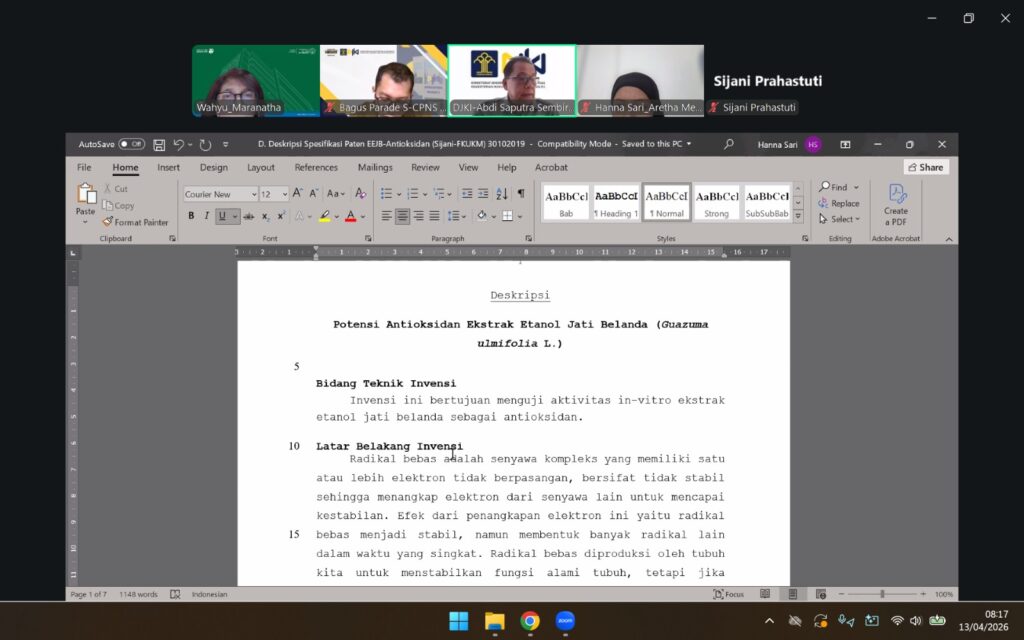Image resolution: width=1024 pixels, height=640 pixels.
Task: Click the Share button
Action: point(925,168)
